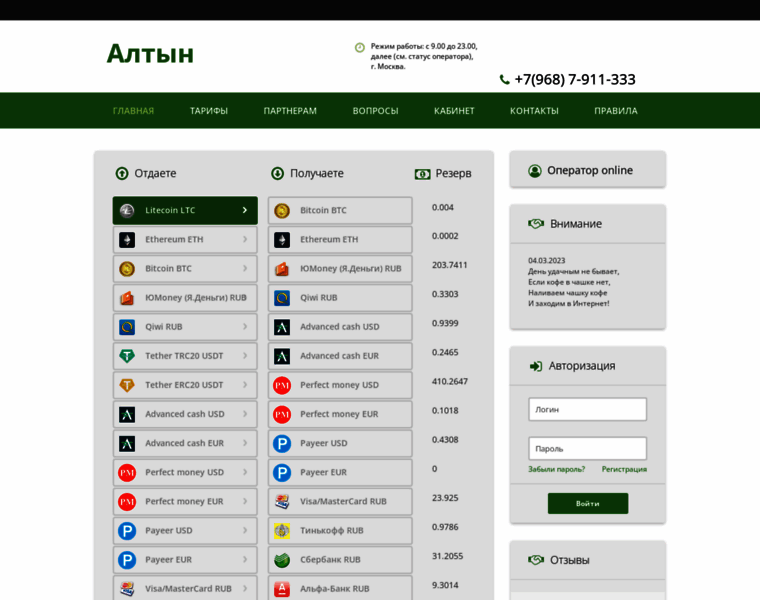
Task: Click the reserve value 31.2055
Action: click(x=447, y=556)
